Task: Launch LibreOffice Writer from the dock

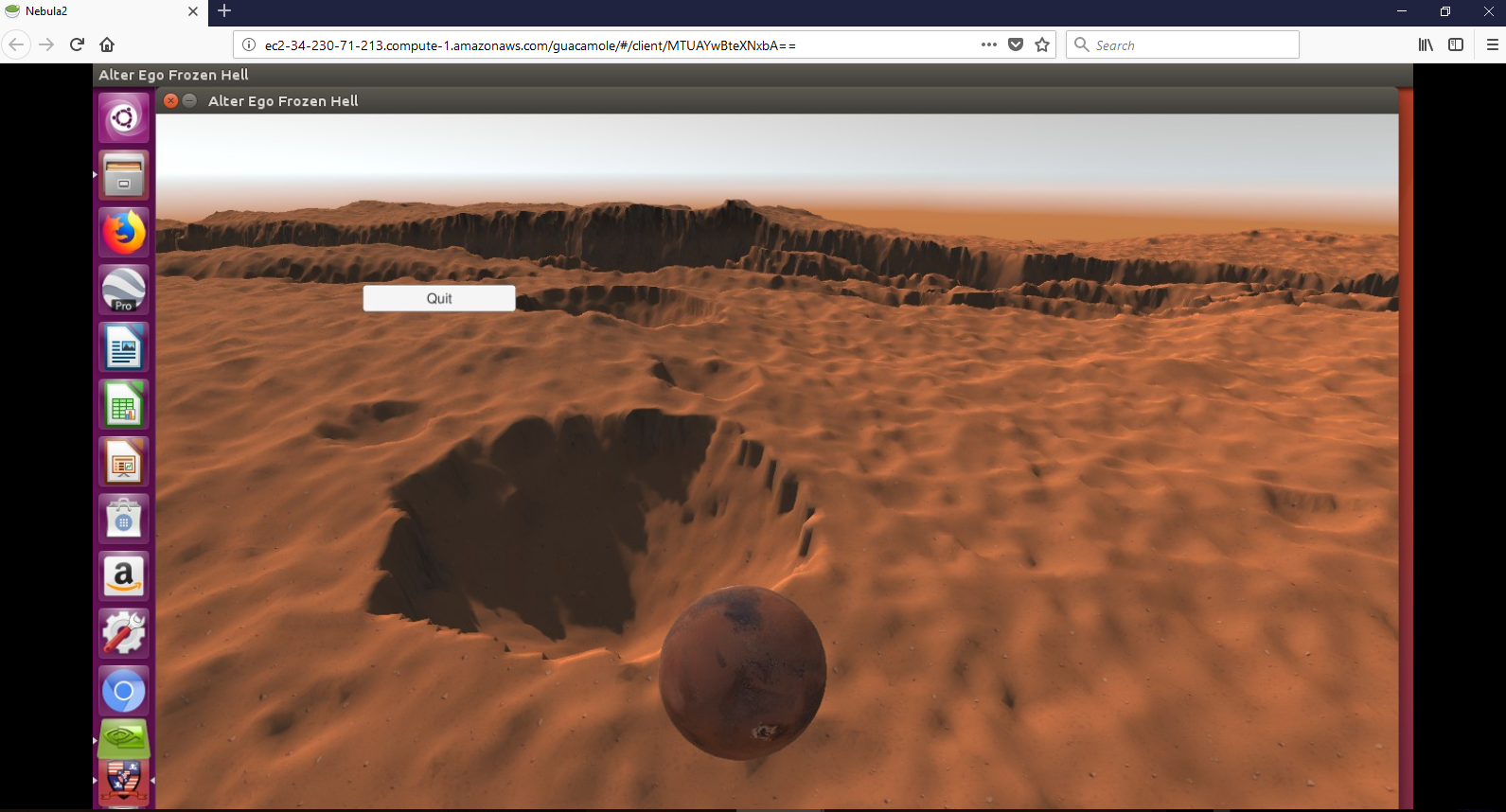Action: click(x=124, y=347)
